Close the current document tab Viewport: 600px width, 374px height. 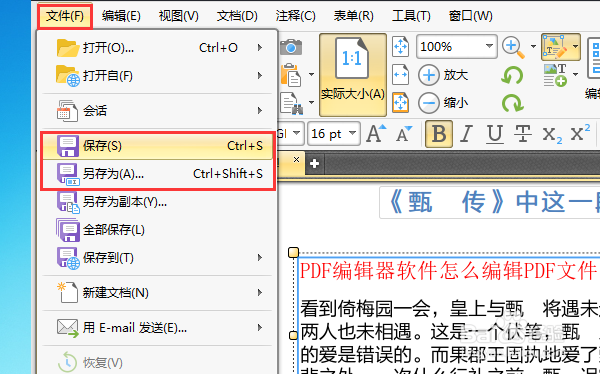[x=296, y=160]
